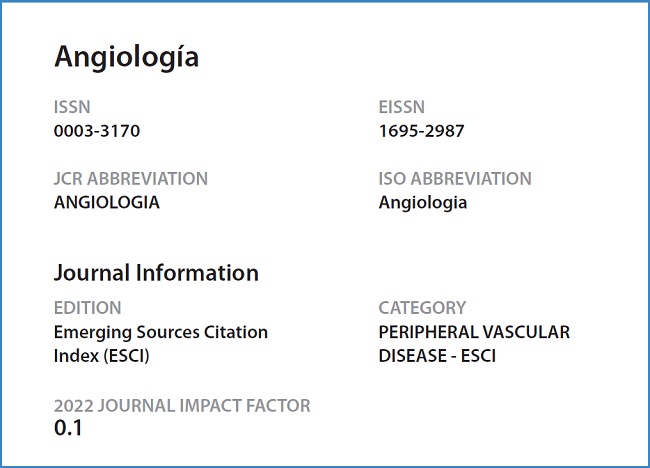Click the Journal Information section heading

[x=156, y=272]
